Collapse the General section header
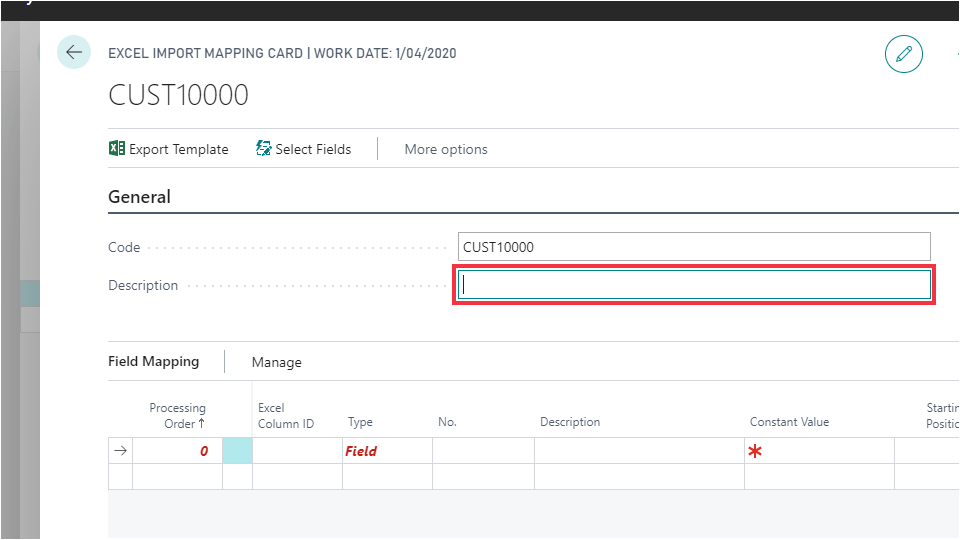Screen dimensions: 960x540 coord(139,197)
